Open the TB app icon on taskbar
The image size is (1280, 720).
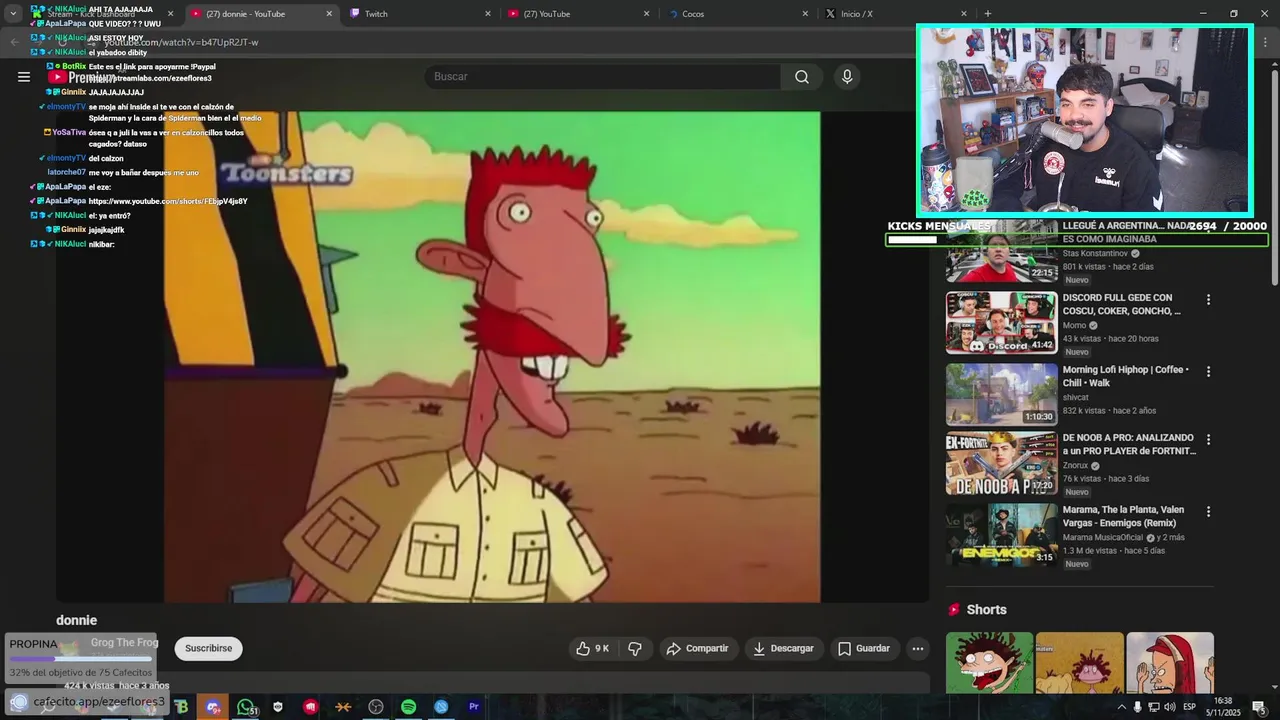(181, 707)
